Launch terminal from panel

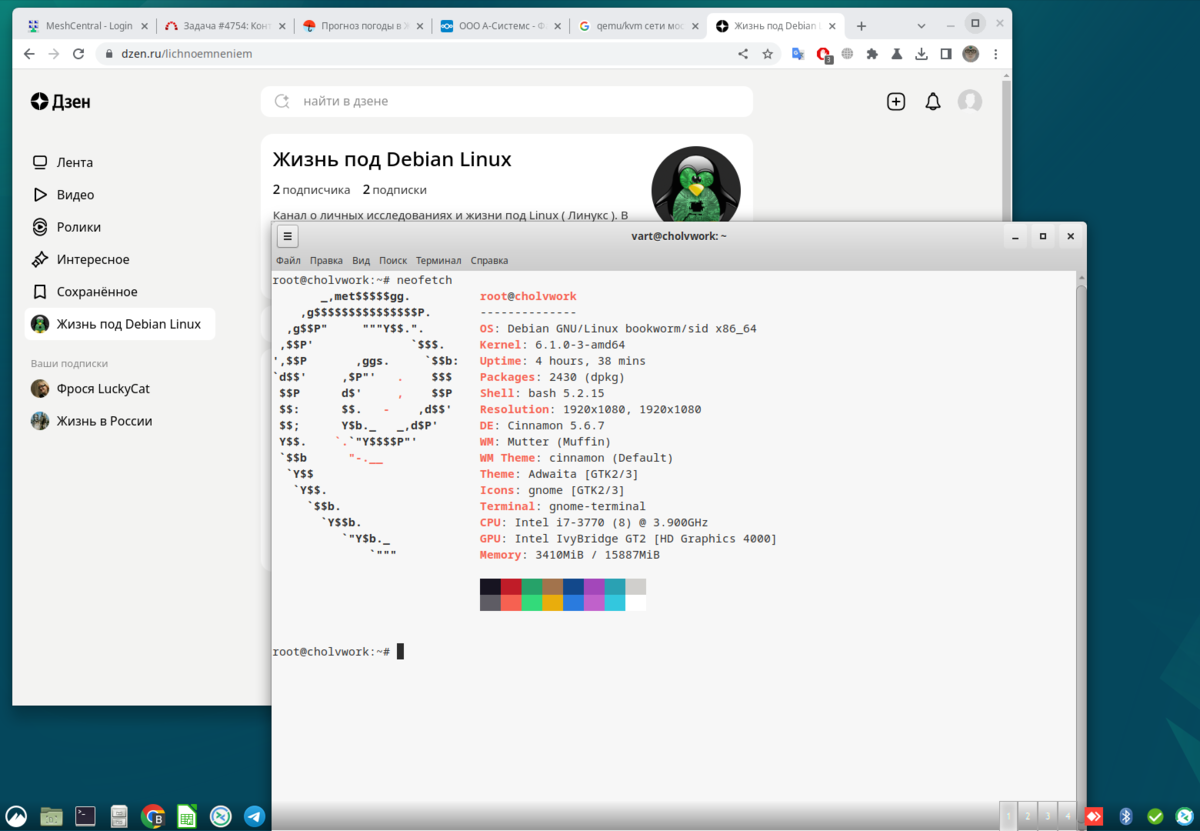86,816
